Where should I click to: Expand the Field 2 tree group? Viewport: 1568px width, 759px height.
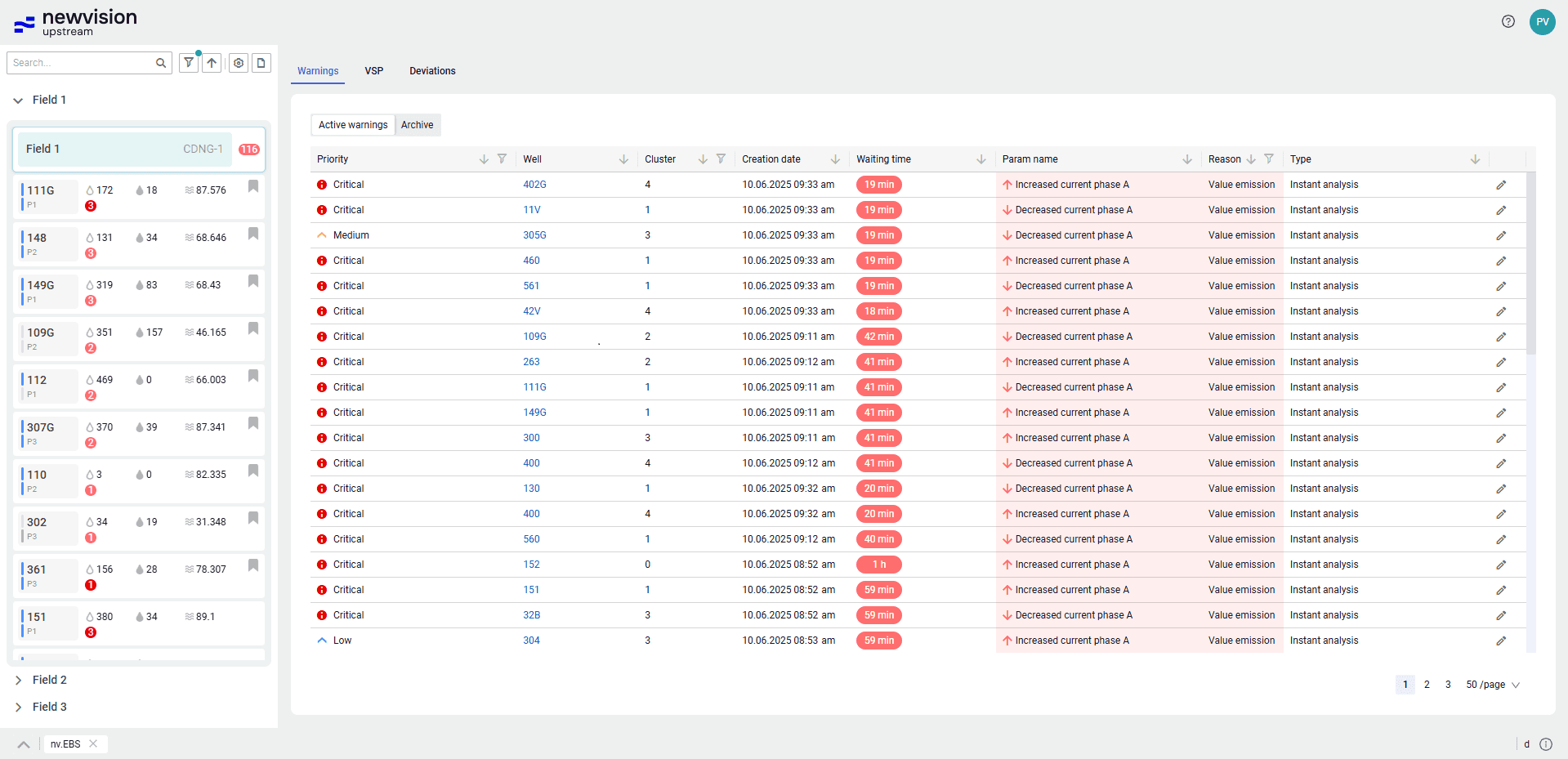tap(18, 681)
